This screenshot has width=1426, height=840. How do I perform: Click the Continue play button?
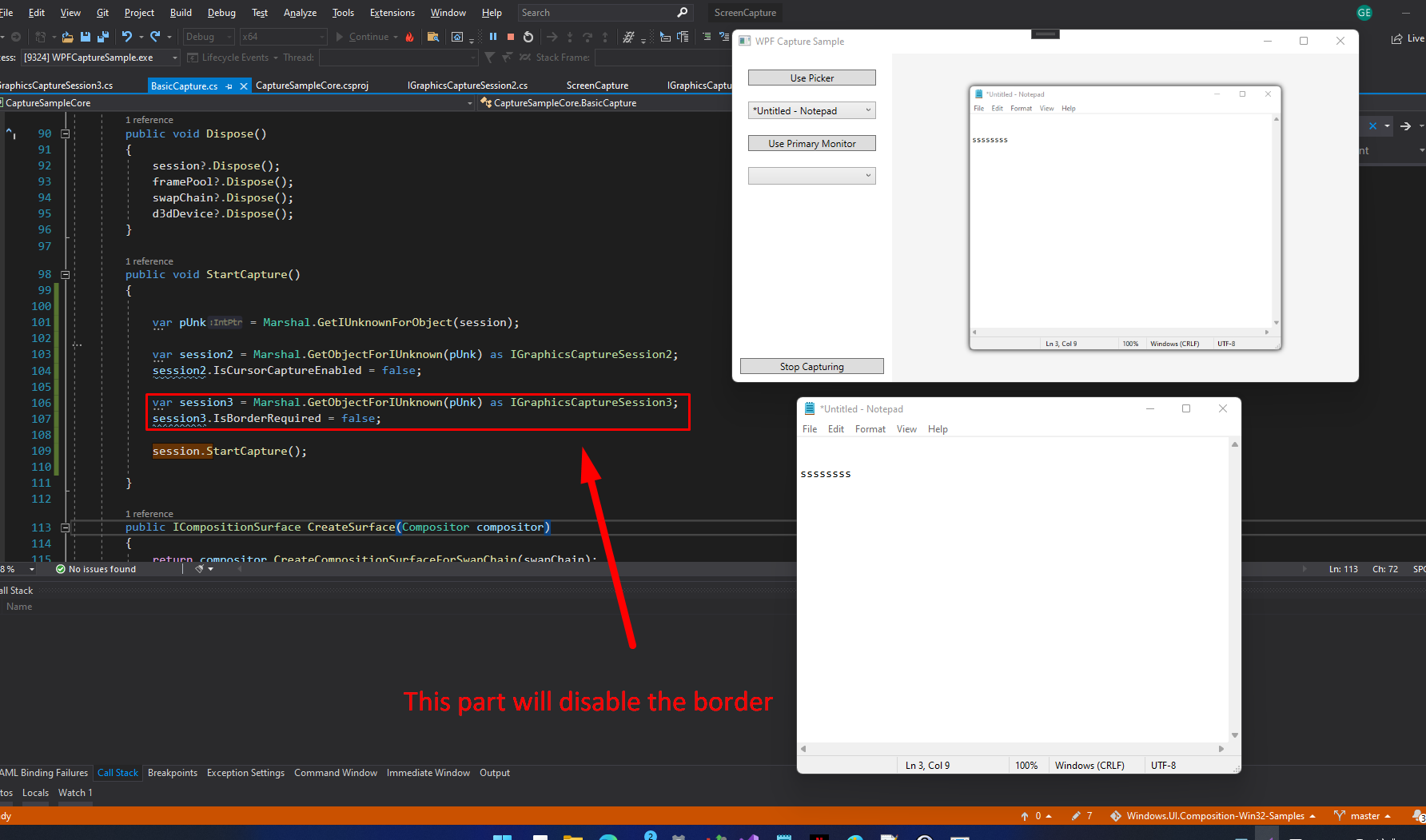coord(366,37)
